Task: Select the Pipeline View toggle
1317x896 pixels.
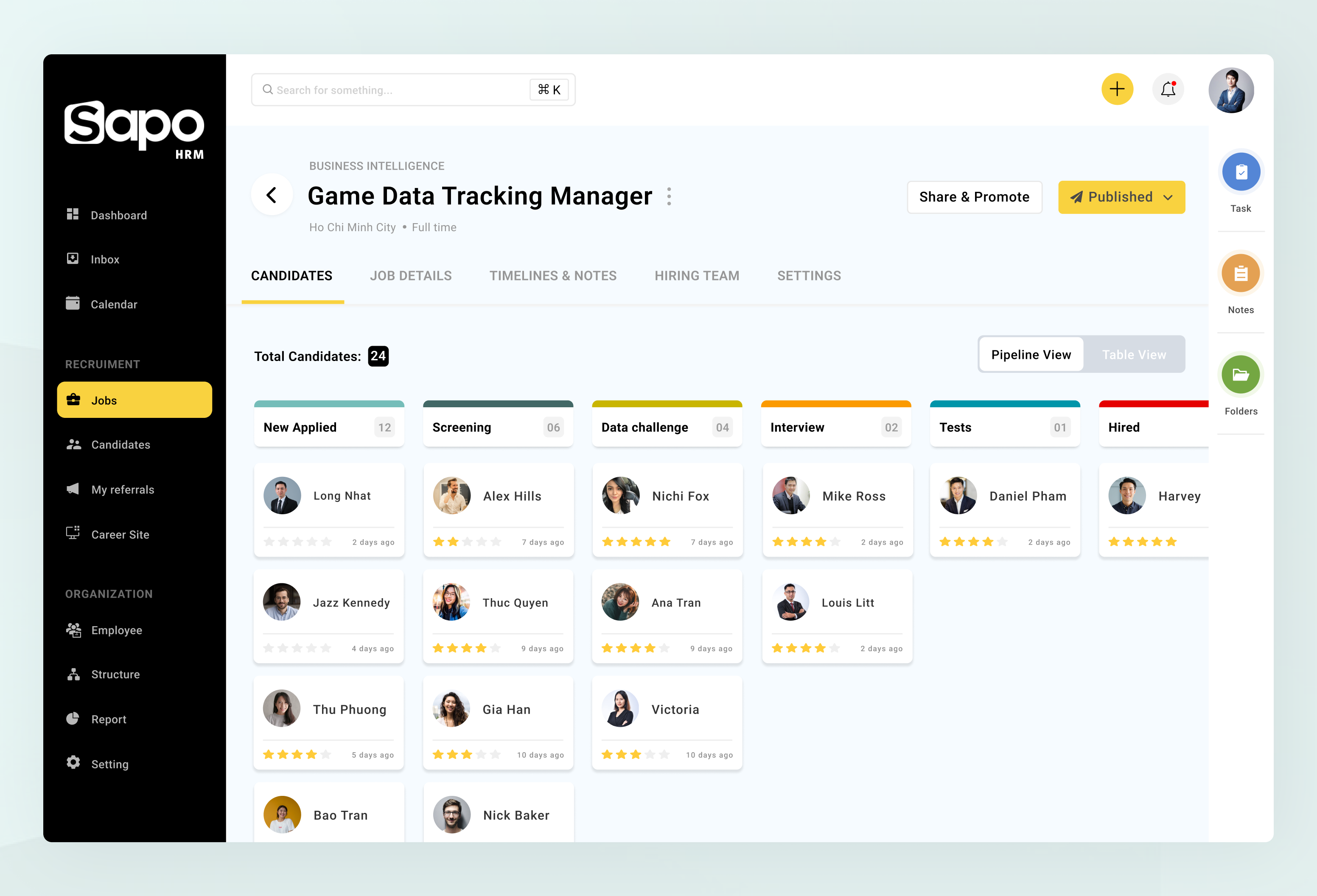Action: 1031,355
